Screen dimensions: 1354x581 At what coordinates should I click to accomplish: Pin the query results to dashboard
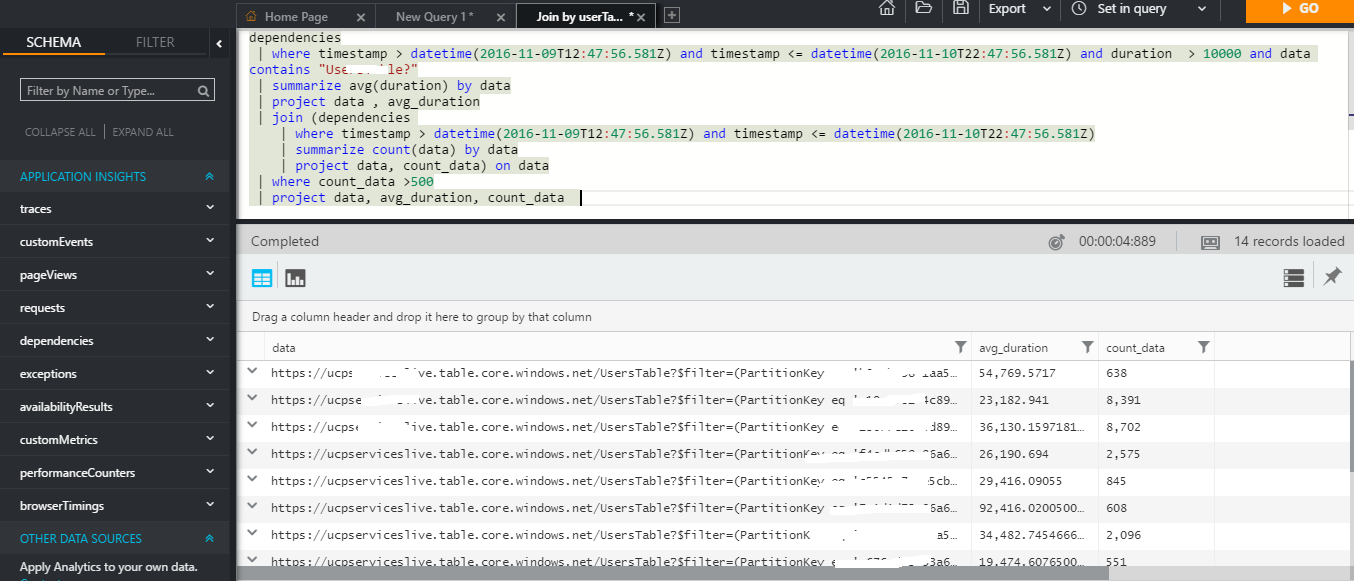tap(1332, 277)
